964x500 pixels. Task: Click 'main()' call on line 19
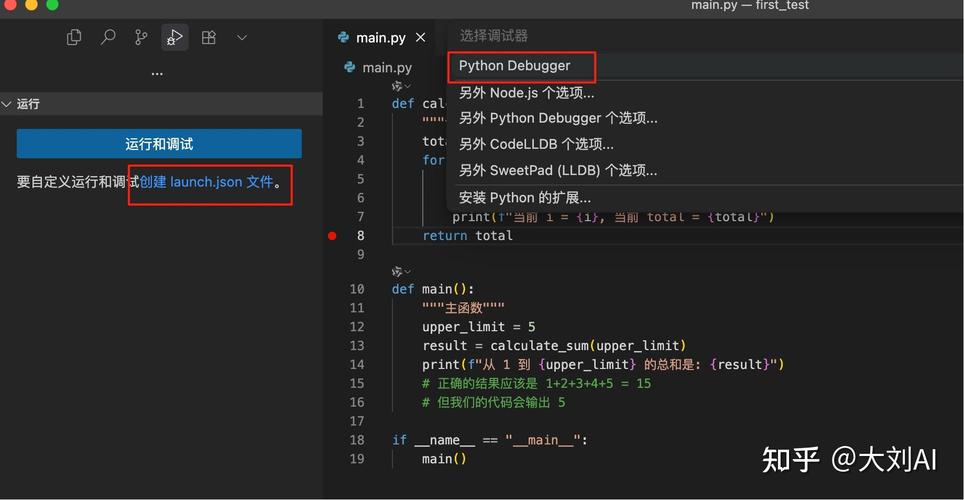[444, 459]
